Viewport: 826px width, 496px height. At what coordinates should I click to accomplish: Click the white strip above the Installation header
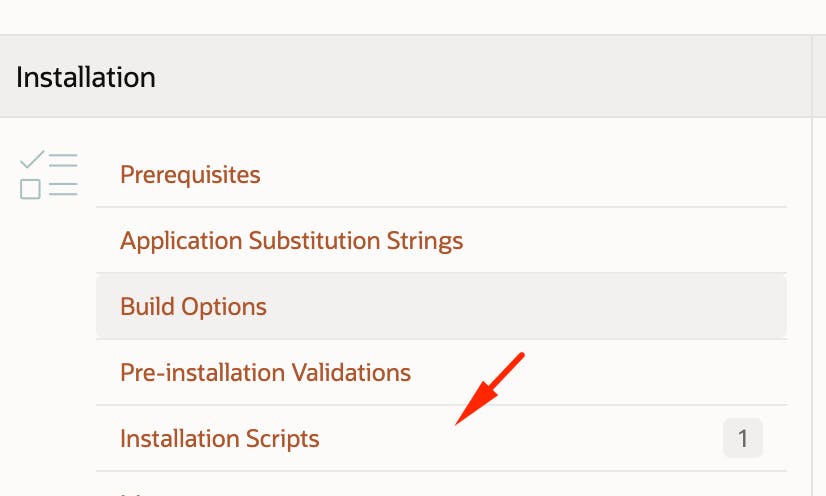coord(413,17)
